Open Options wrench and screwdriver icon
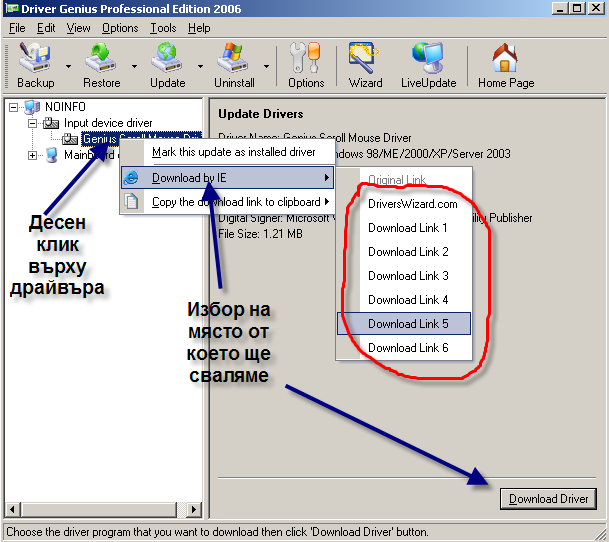609x542 pixels. (x=306, y=58)
